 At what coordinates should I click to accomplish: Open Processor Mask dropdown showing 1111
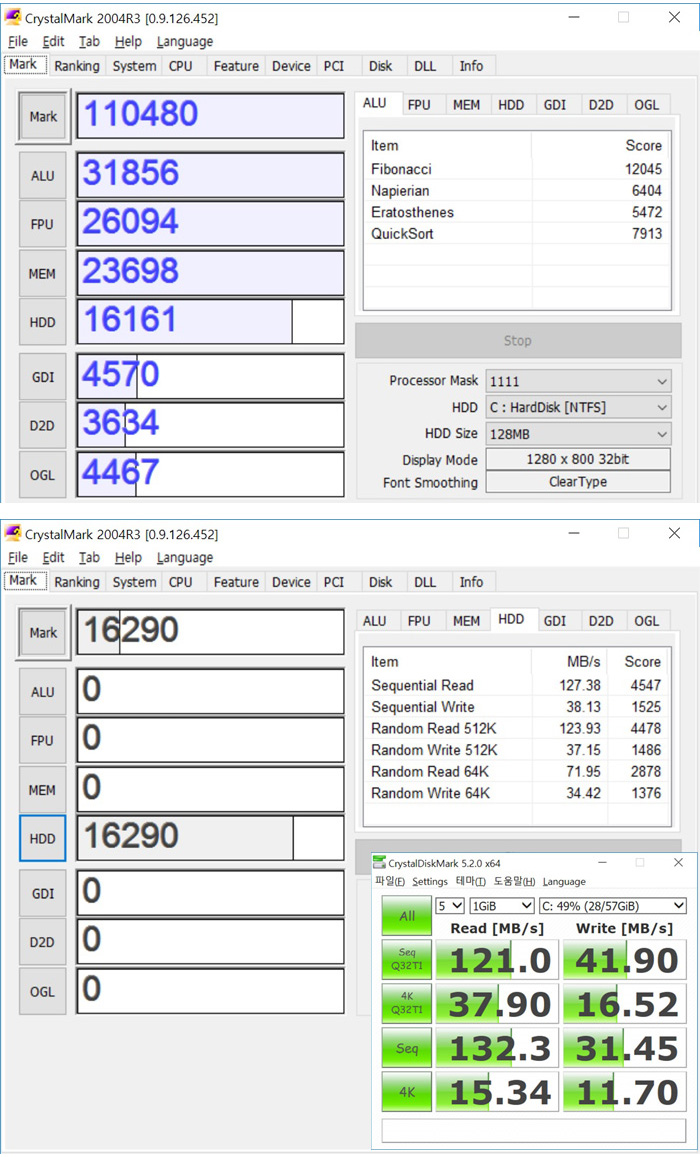click(578, 381)
